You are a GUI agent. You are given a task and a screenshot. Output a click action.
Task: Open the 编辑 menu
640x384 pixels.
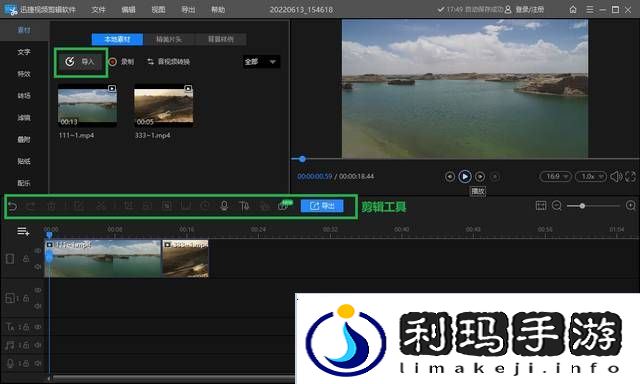pyautogui.click(x=128, y=9)
